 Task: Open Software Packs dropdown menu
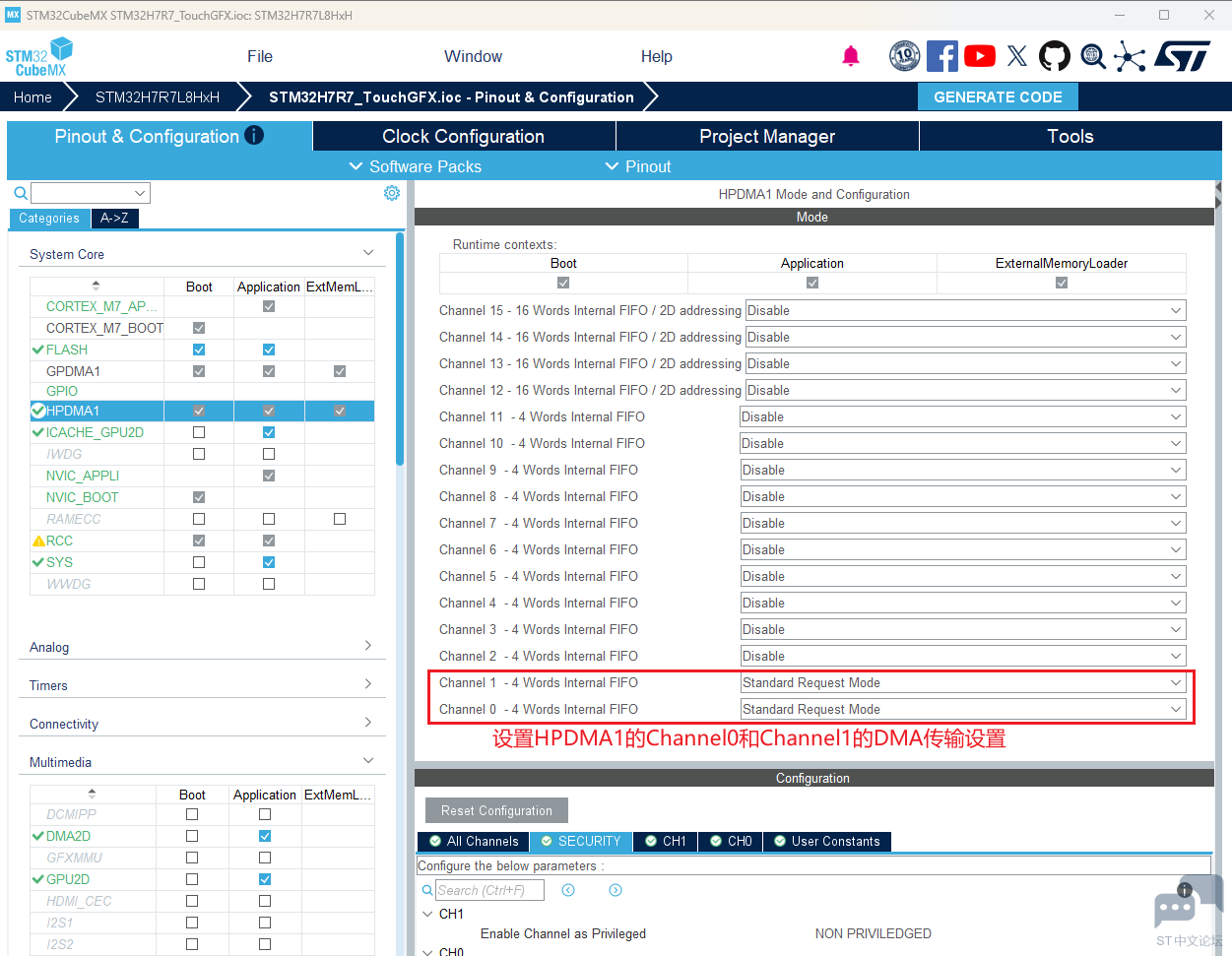click(416, 166)
